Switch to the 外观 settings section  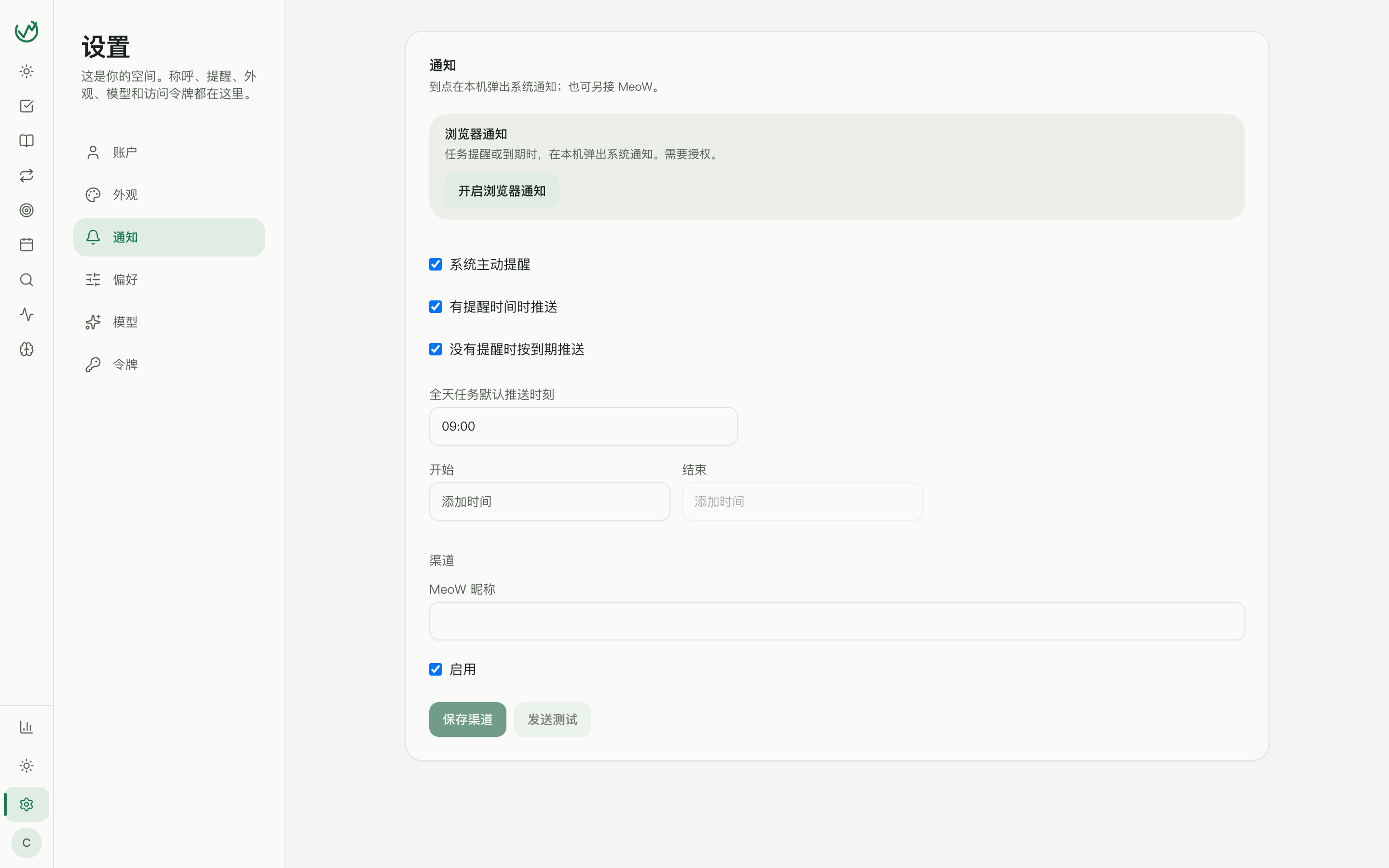pyautogui.click(x=169, y=195)
